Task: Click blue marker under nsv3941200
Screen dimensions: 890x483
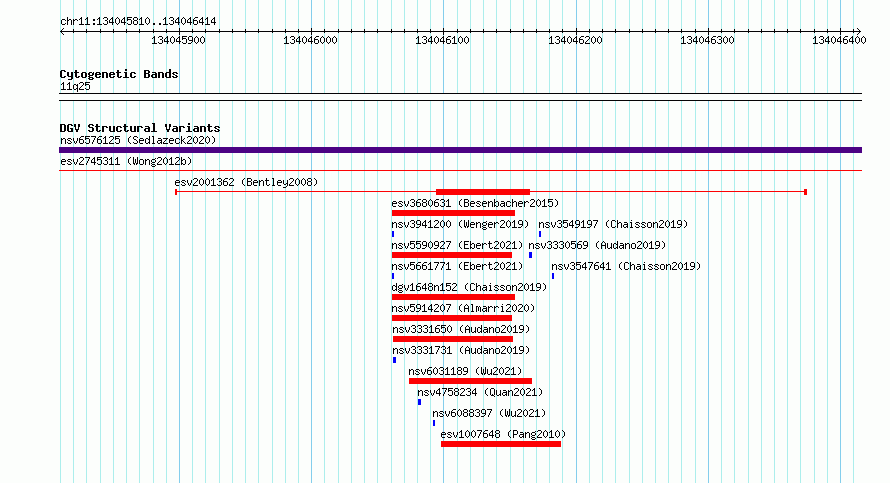Action: 393,234
